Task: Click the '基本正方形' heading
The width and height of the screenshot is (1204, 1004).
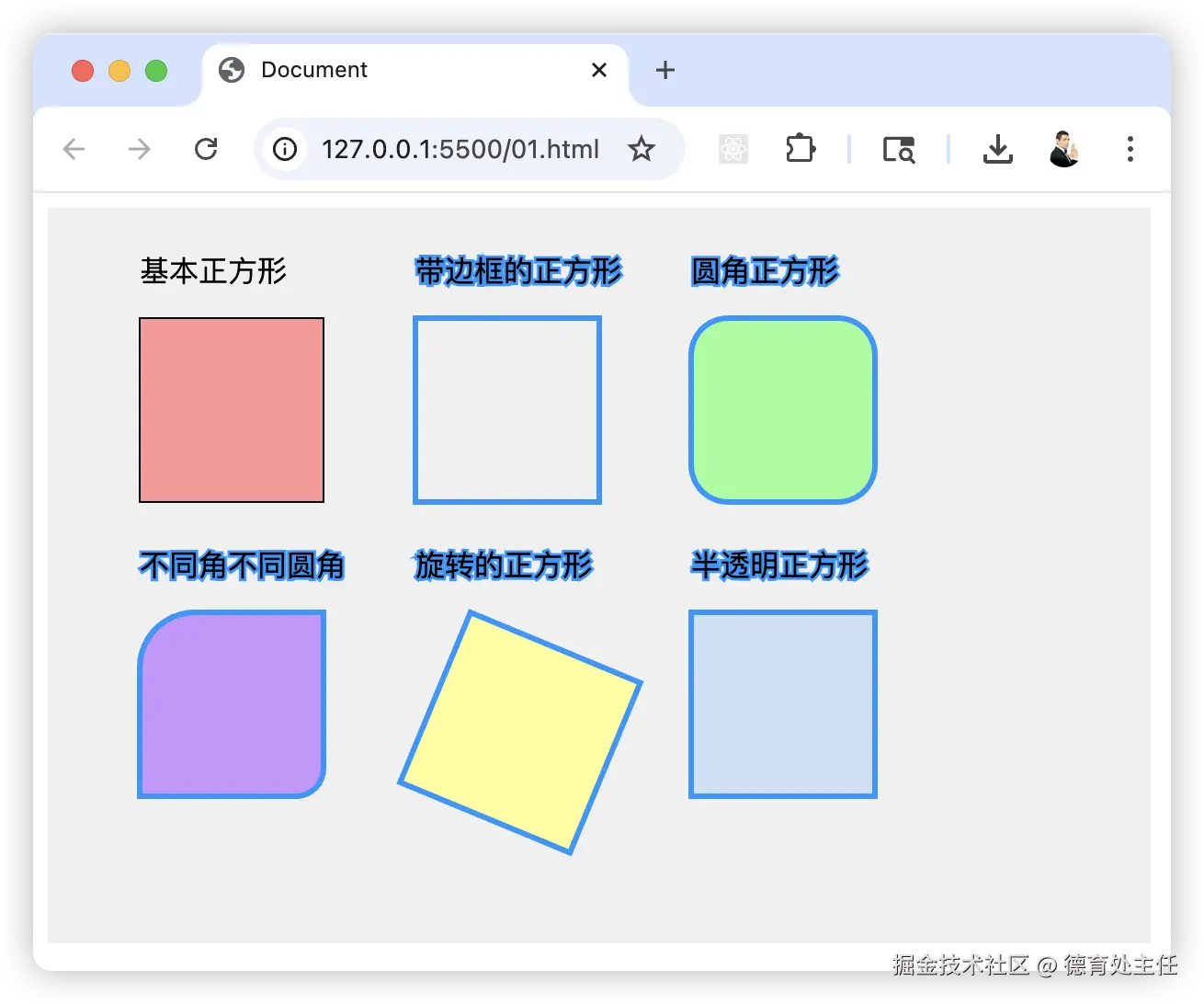Action: click(214, 271)
